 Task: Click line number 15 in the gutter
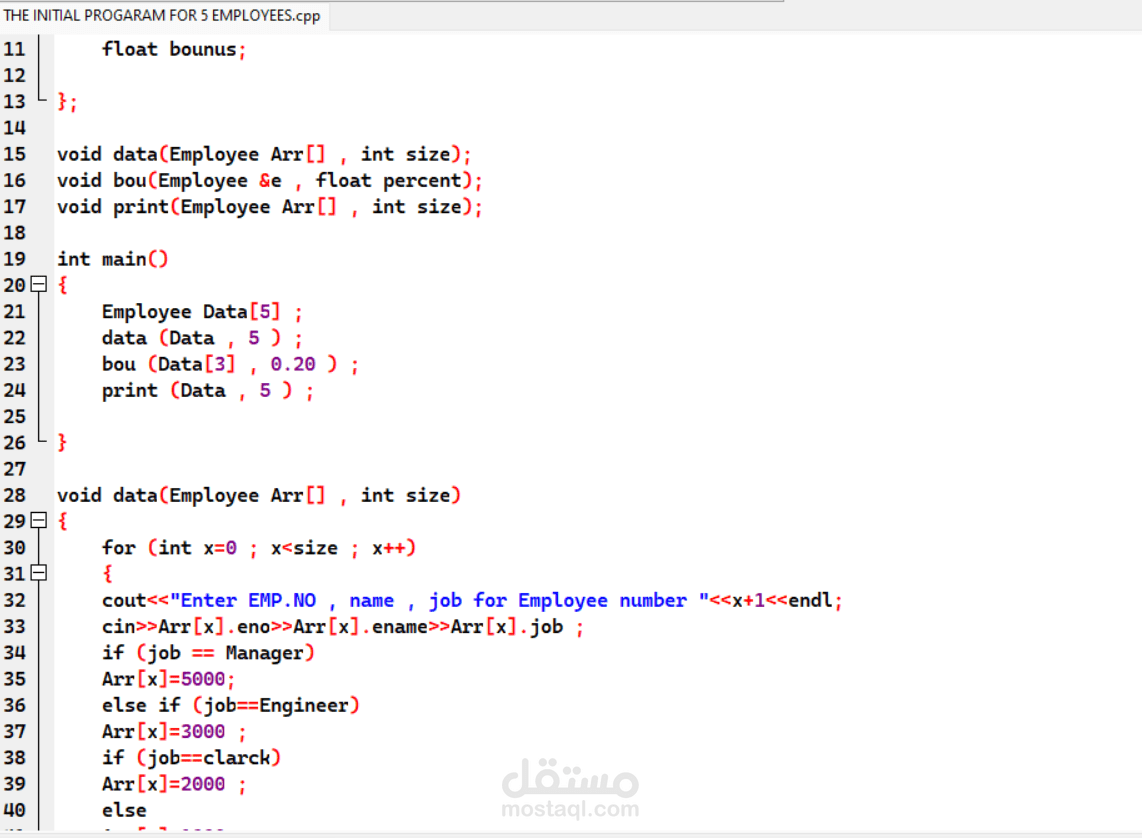point(15,154)
